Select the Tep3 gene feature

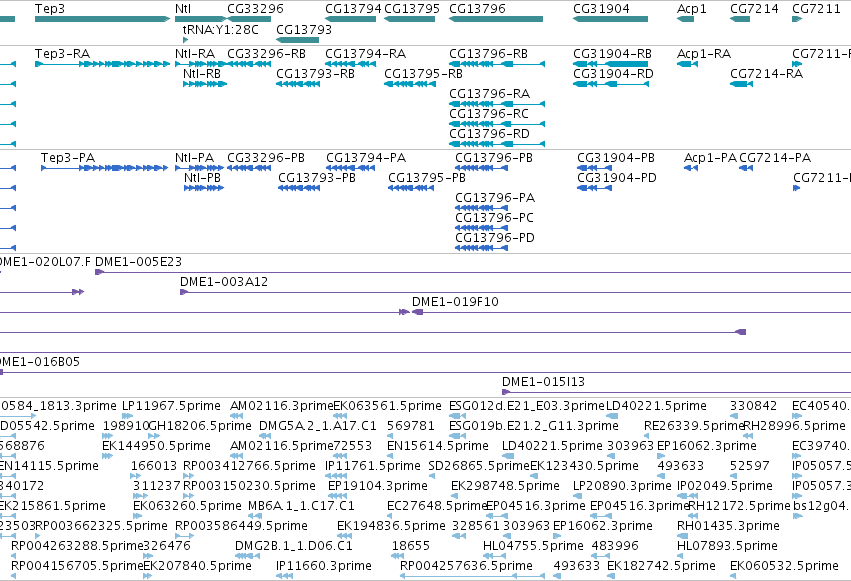pyautogui.click(x=103, y=19)
